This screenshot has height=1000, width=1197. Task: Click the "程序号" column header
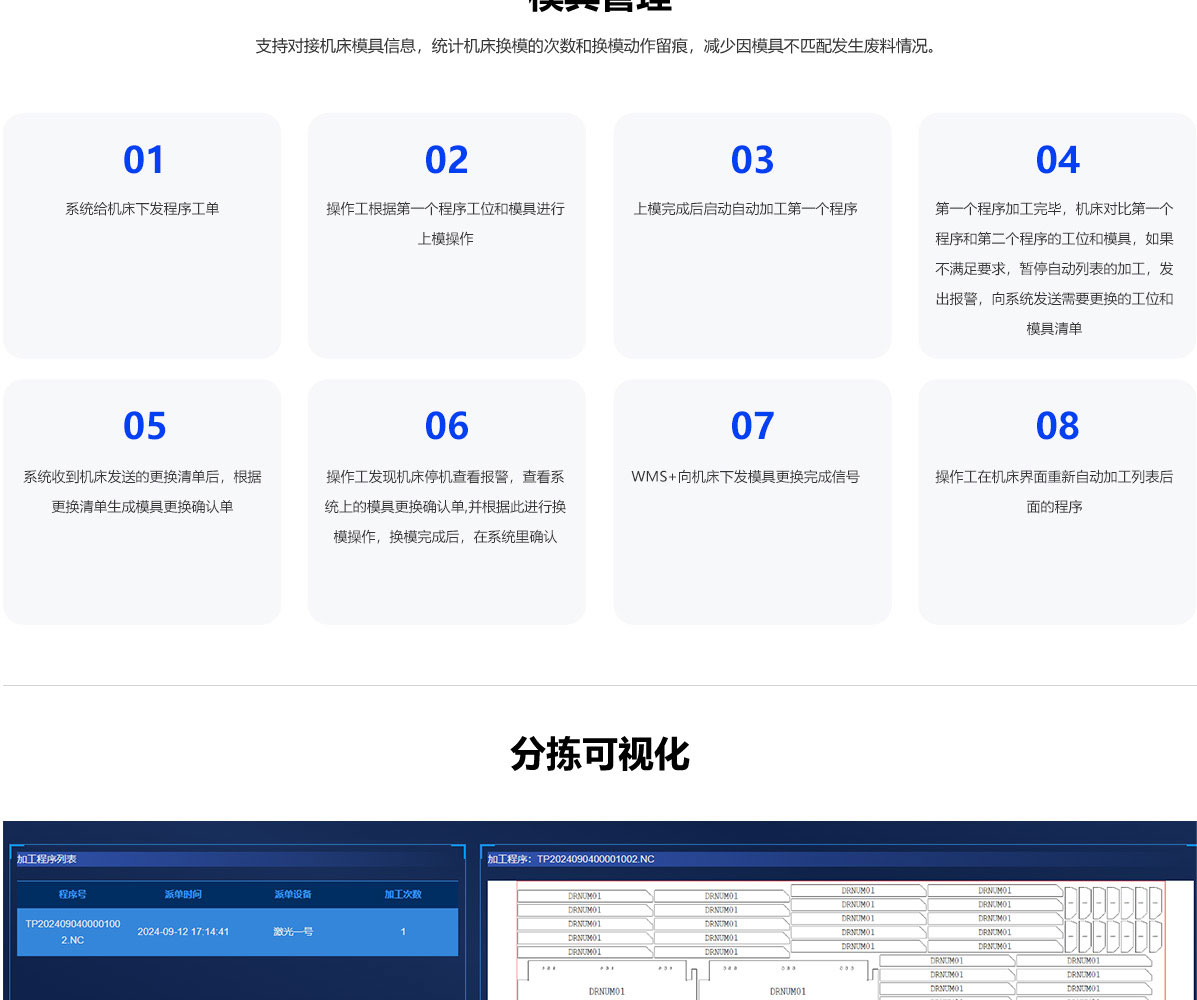(72, 894)
